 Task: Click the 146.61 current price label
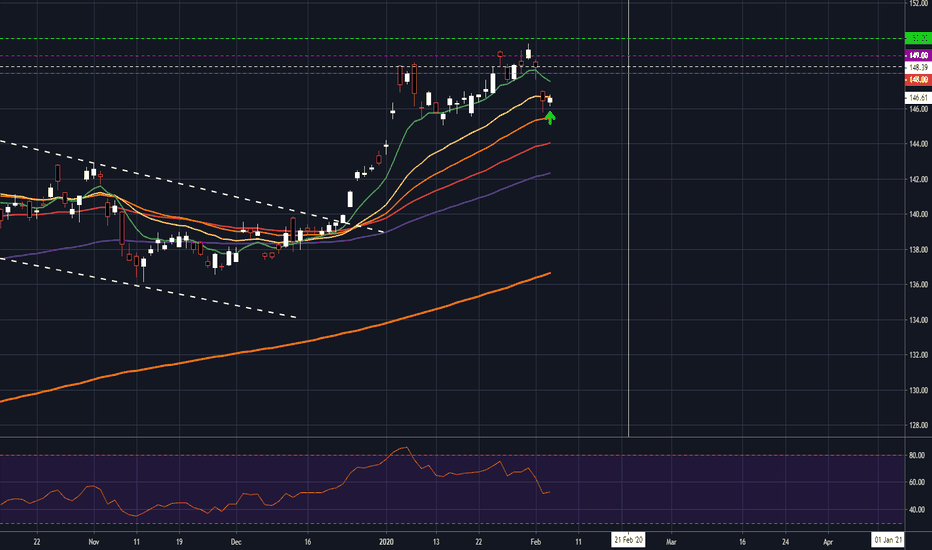coord(918,97)
